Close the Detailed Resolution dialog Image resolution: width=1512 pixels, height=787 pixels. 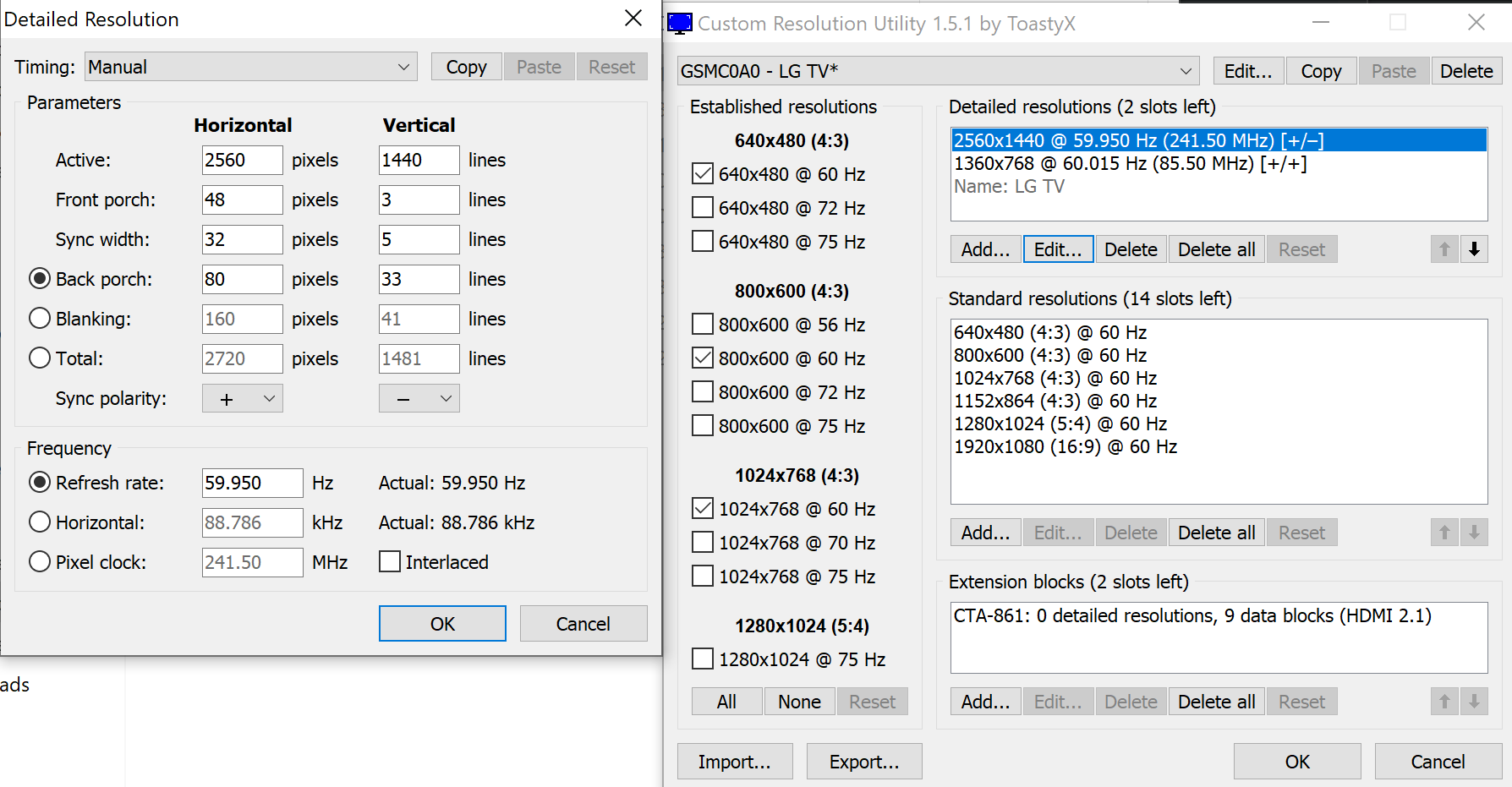point(633,18)
